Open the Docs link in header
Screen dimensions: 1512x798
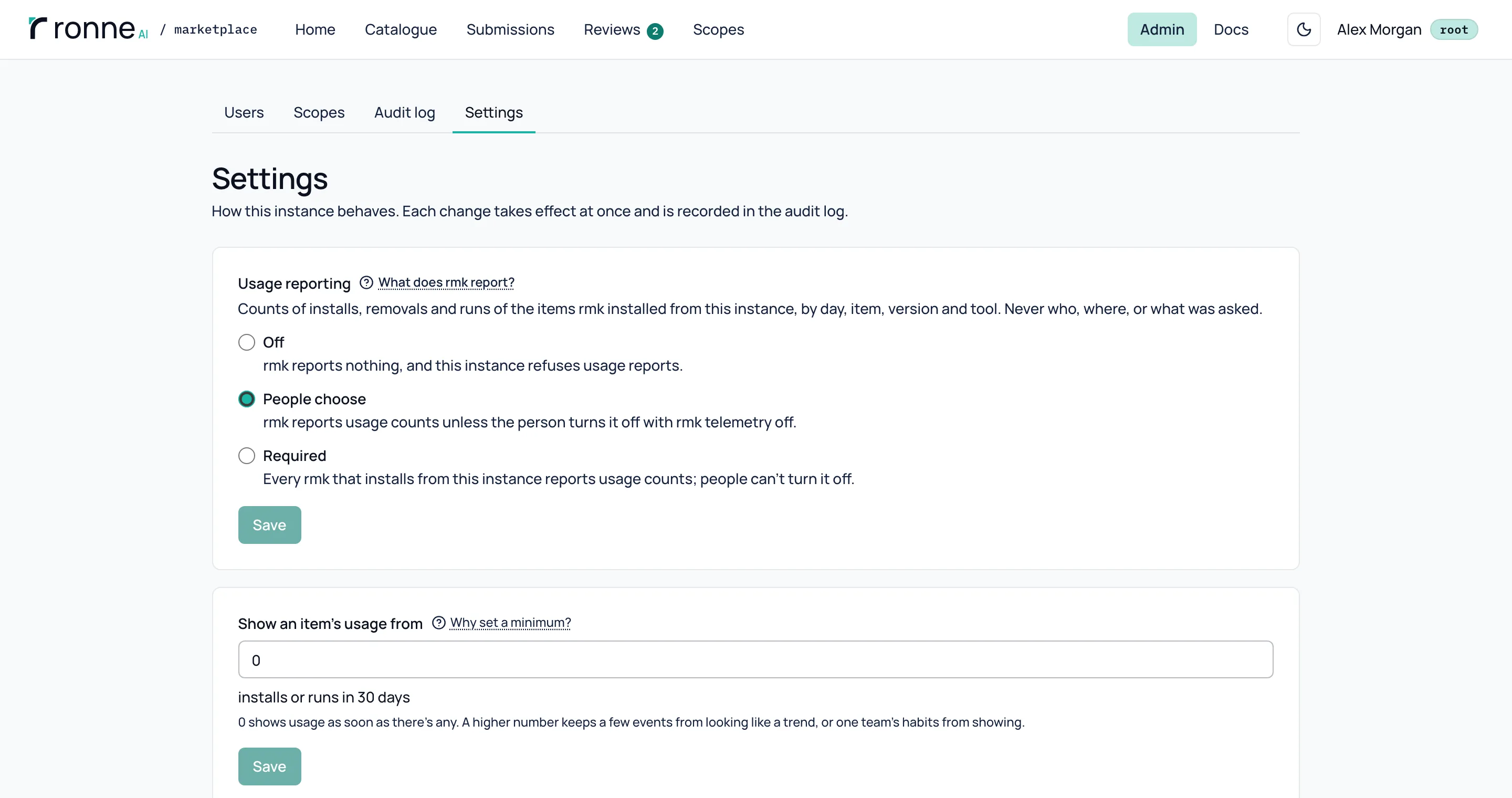(1231, 29)
